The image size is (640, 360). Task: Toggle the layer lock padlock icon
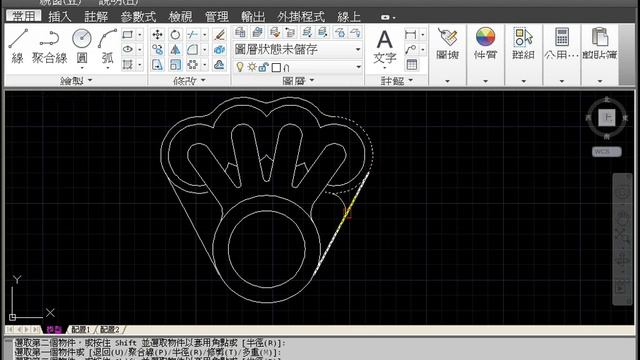[263, 67]
